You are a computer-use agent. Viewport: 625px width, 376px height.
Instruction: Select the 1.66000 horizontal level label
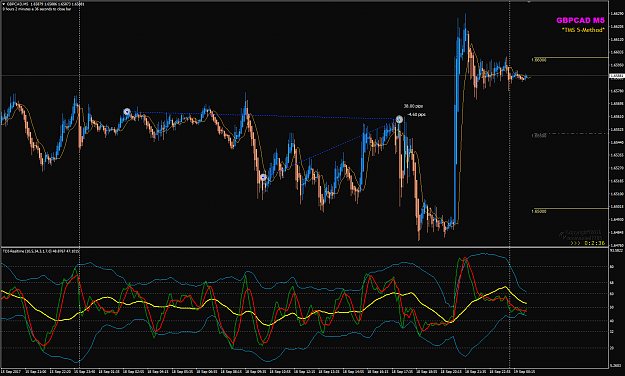pyautogui.click(x=539, y=60)
